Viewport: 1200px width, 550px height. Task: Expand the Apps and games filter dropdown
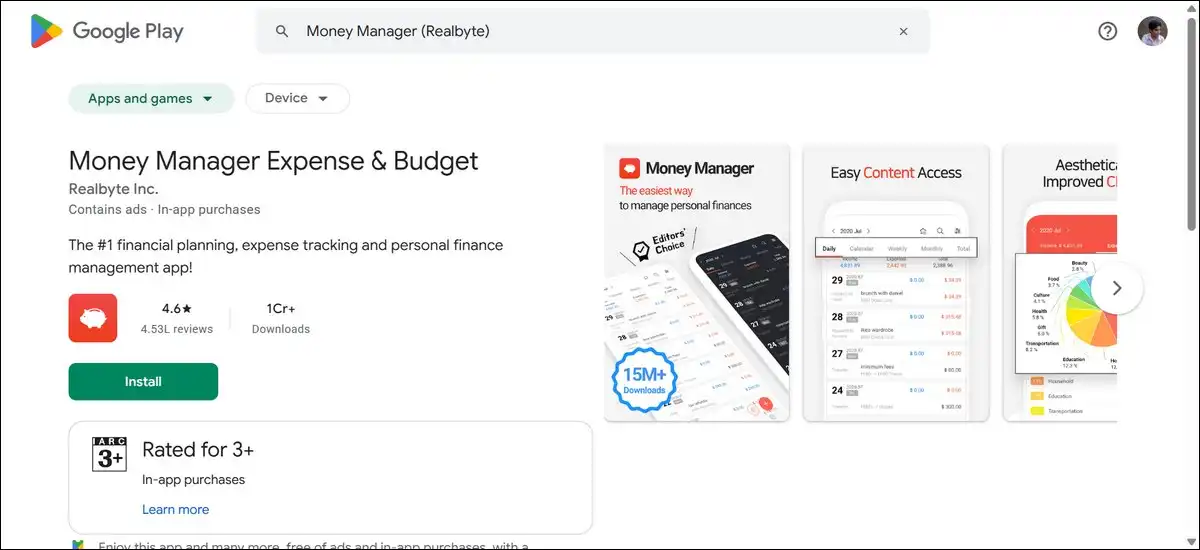click(x=151, y=98)
